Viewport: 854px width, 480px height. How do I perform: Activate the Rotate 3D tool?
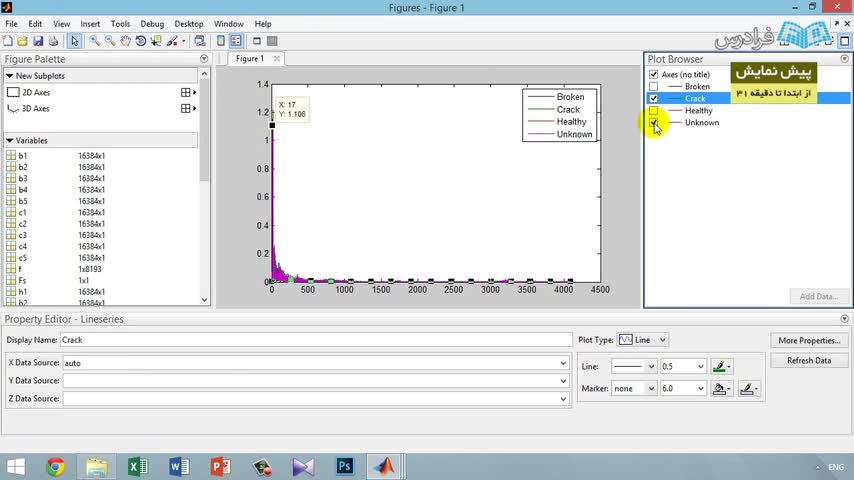[x=141, y=41]
